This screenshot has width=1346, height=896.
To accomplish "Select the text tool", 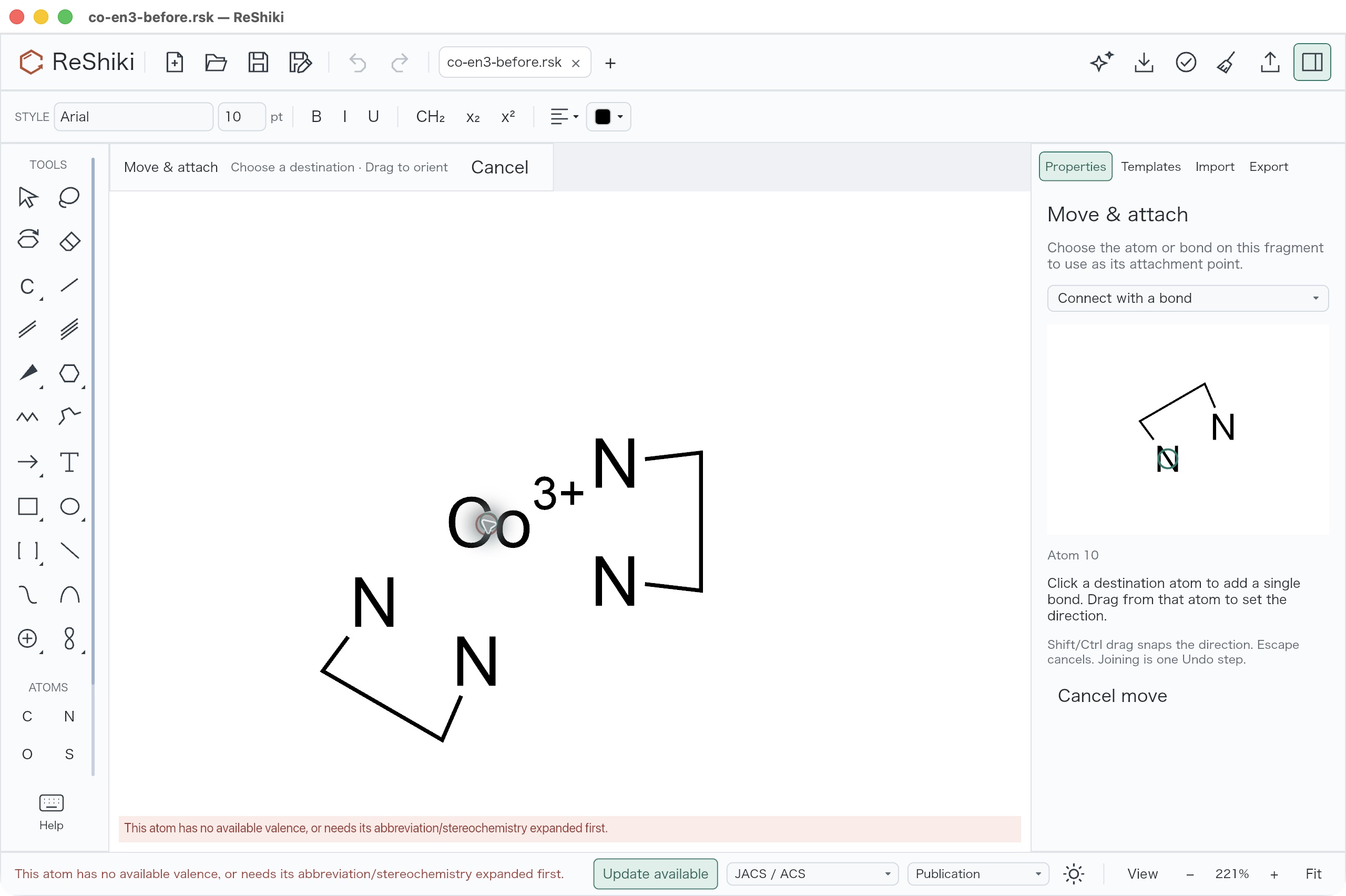I will [69, 462].
